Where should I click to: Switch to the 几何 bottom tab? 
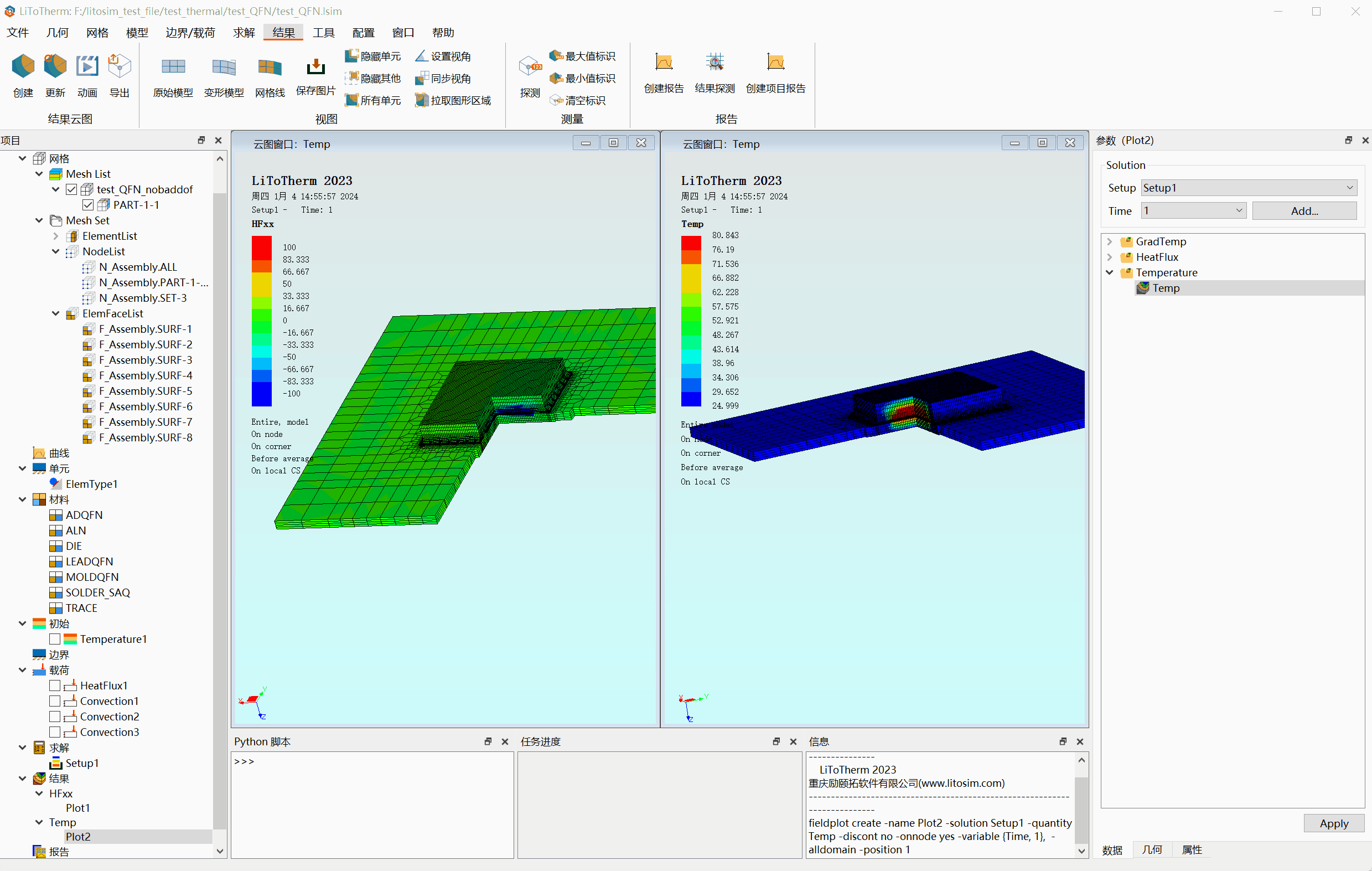1152,850
